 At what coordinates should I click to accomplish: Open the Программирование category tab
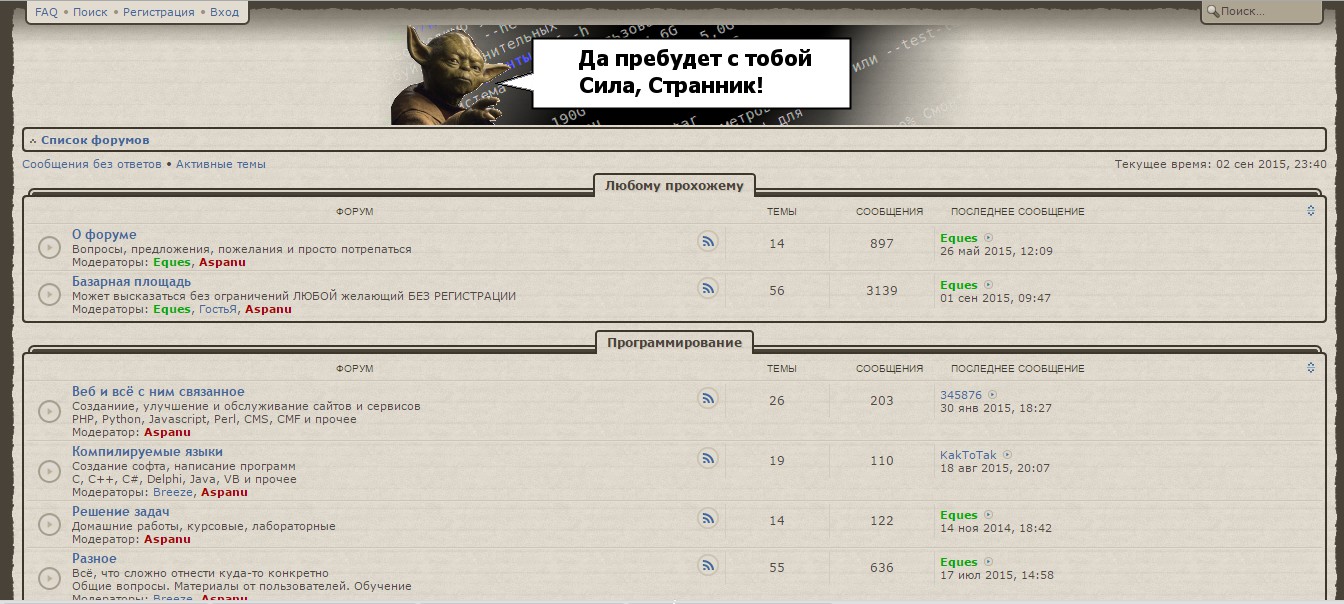[675, 342]
